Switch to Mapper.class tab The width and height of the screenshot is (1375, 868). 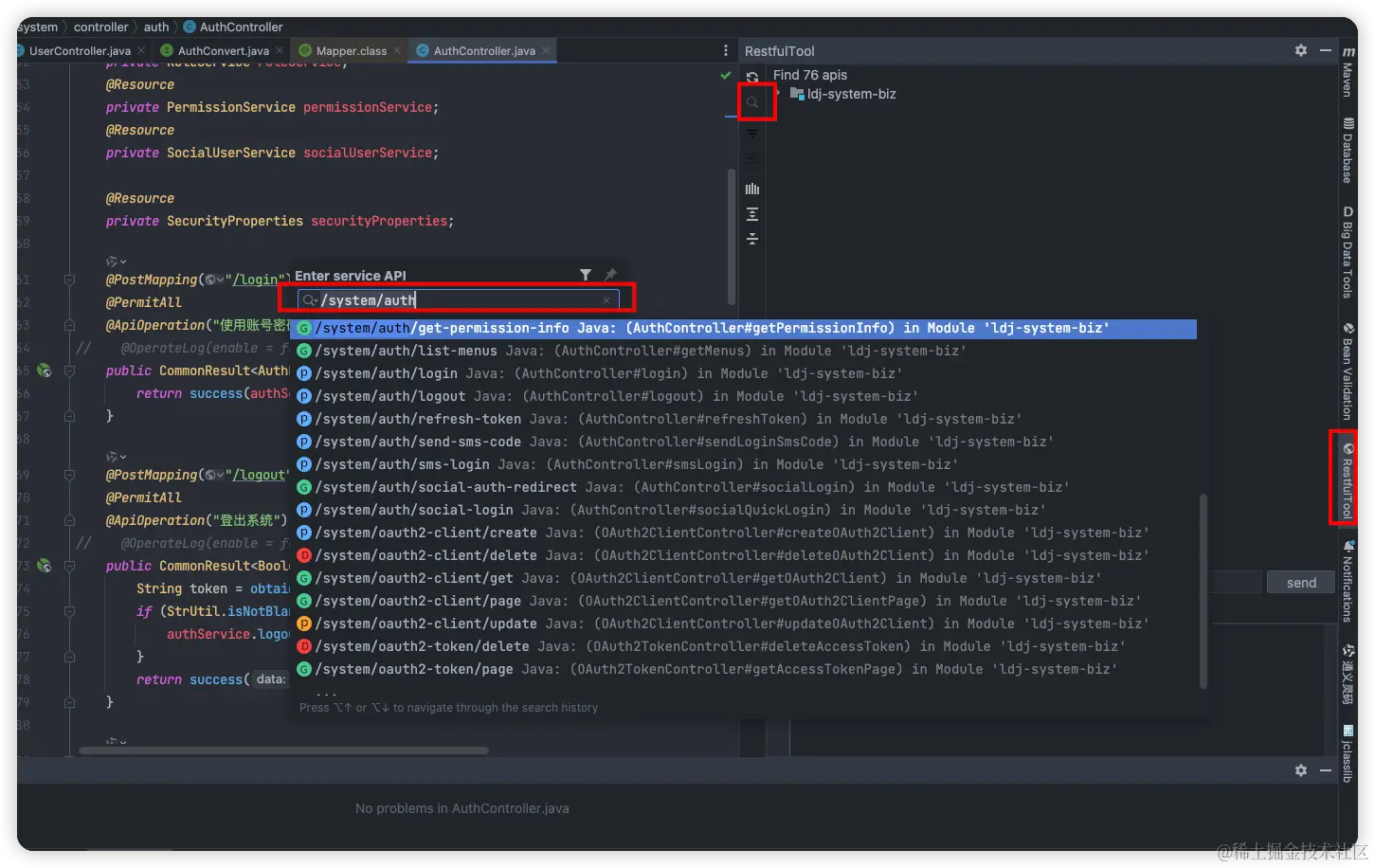coord(351,50)
